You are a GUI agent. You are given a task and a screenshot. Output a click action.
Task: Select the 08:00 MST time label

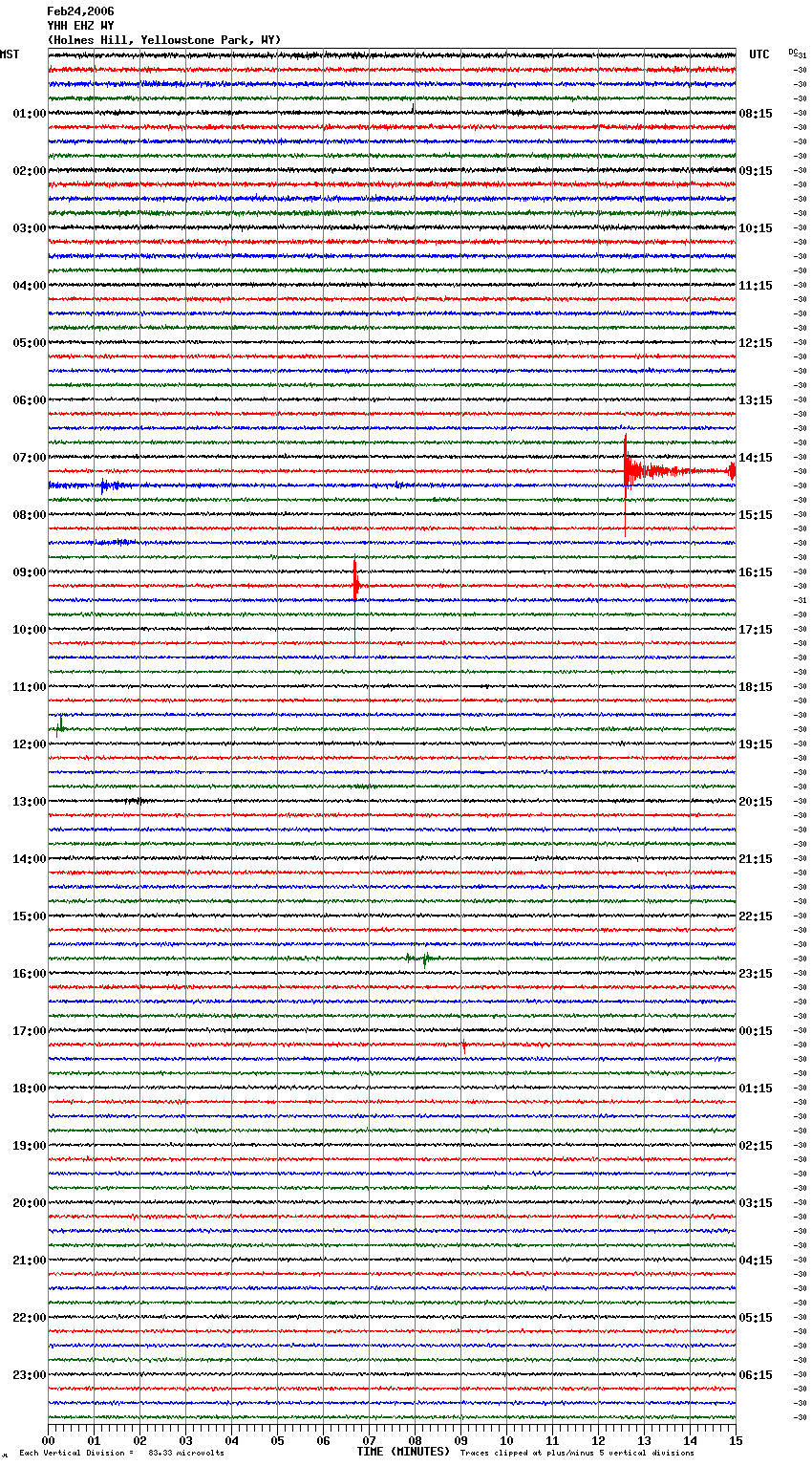tap(29, 515)
